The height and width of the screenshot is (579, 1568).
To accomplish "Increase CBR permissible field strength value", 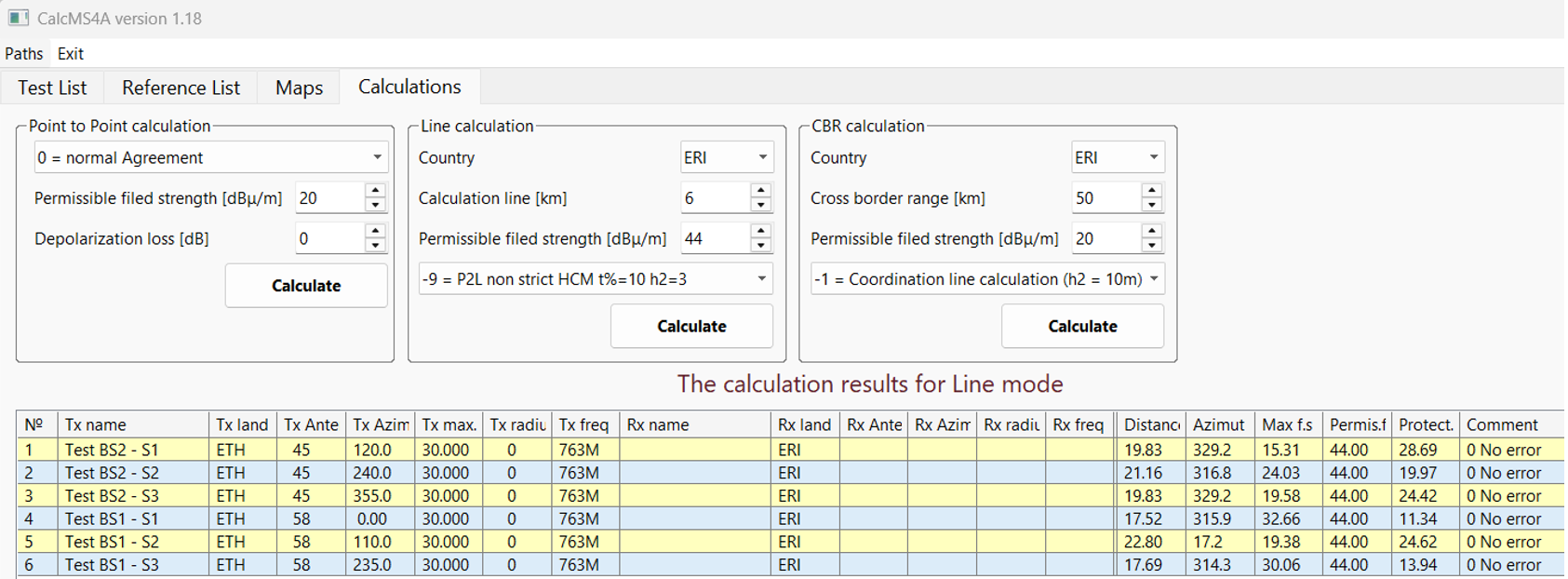I will pyautogui.click(x=1151, y=231).
